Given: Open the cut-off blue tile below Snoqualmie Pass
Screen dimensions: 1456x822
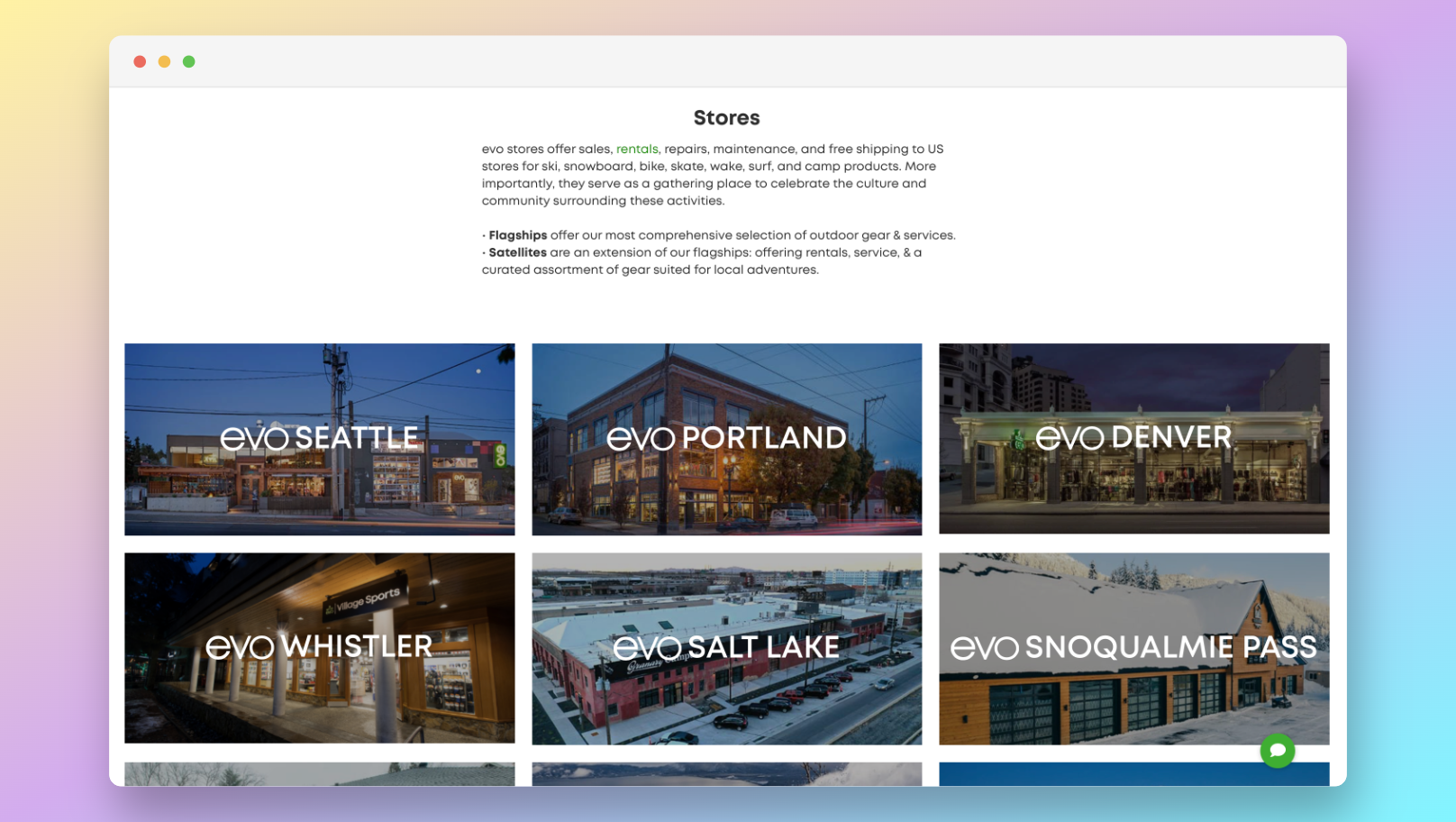Looking at the screenshot, I should [1133, 774].
